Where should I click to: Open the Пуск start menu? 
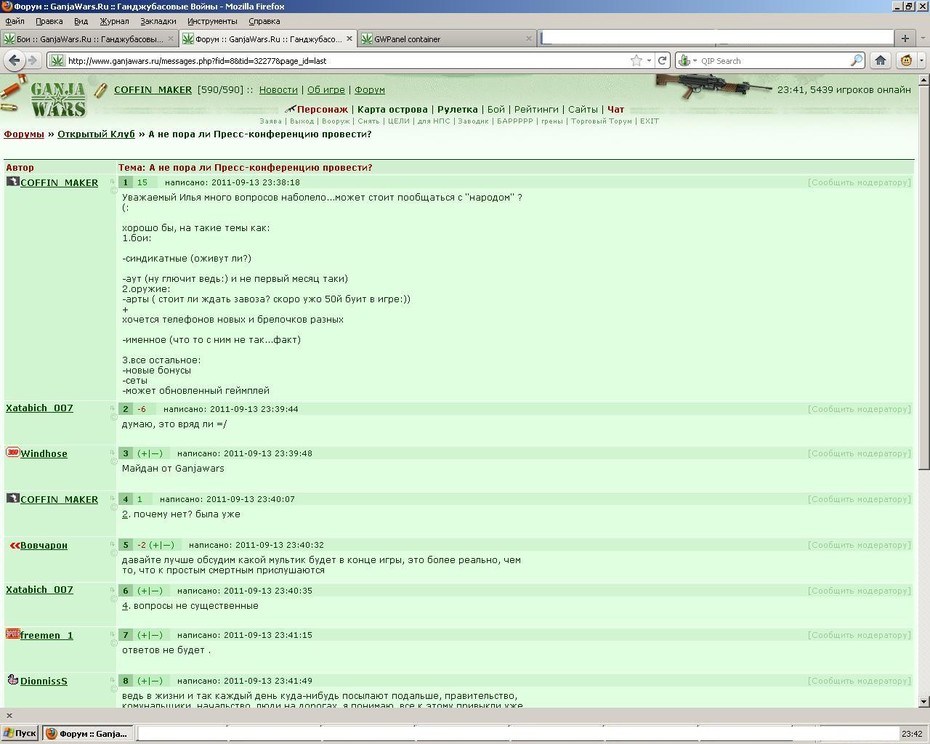click(20, 733)
